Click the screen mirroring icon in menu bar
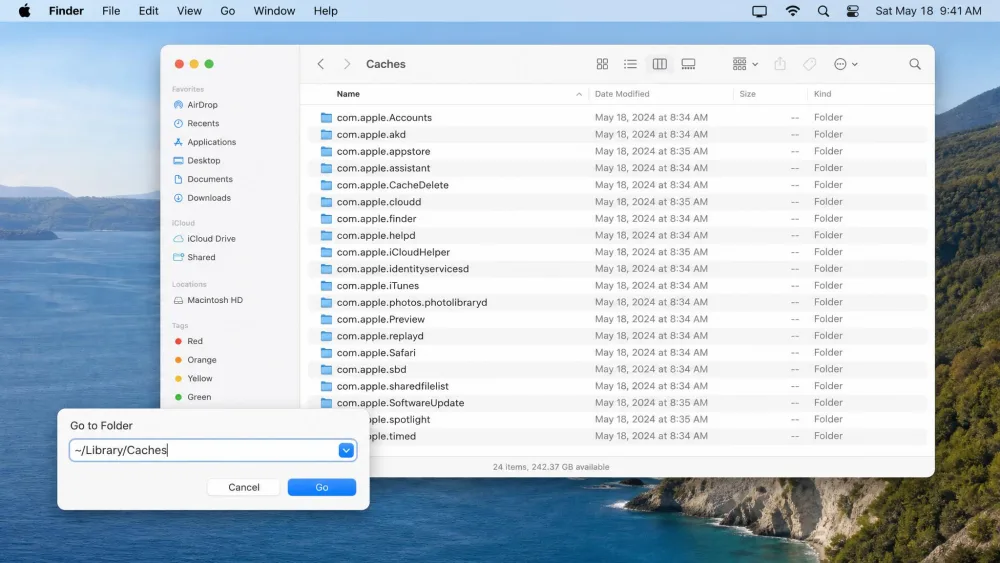Image resolution: width=1000 pixels, height=563 pixels. click(x=759, y=11)
